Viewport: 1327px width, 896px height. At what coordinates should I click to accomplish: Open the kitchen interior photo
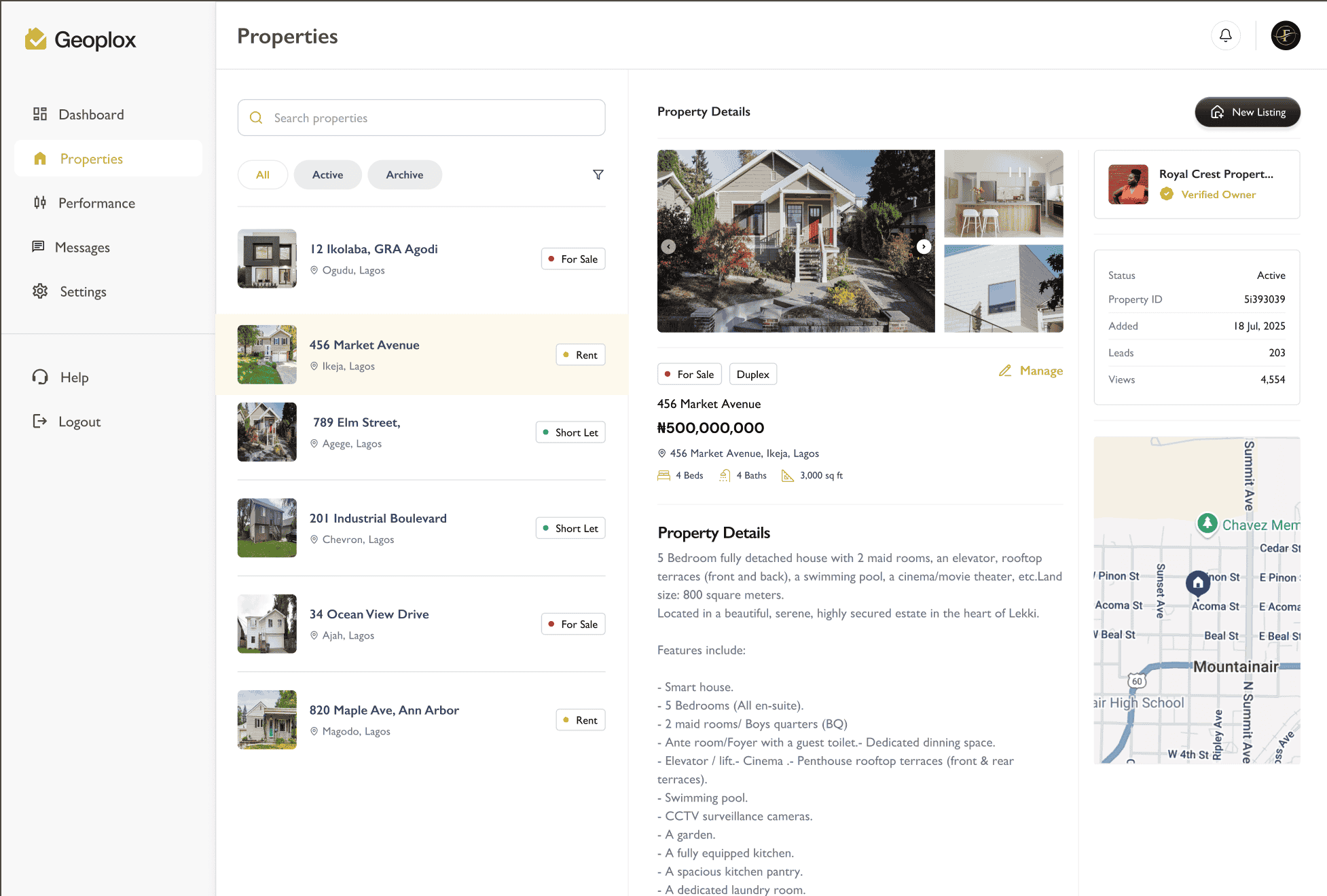(1004, 193)
